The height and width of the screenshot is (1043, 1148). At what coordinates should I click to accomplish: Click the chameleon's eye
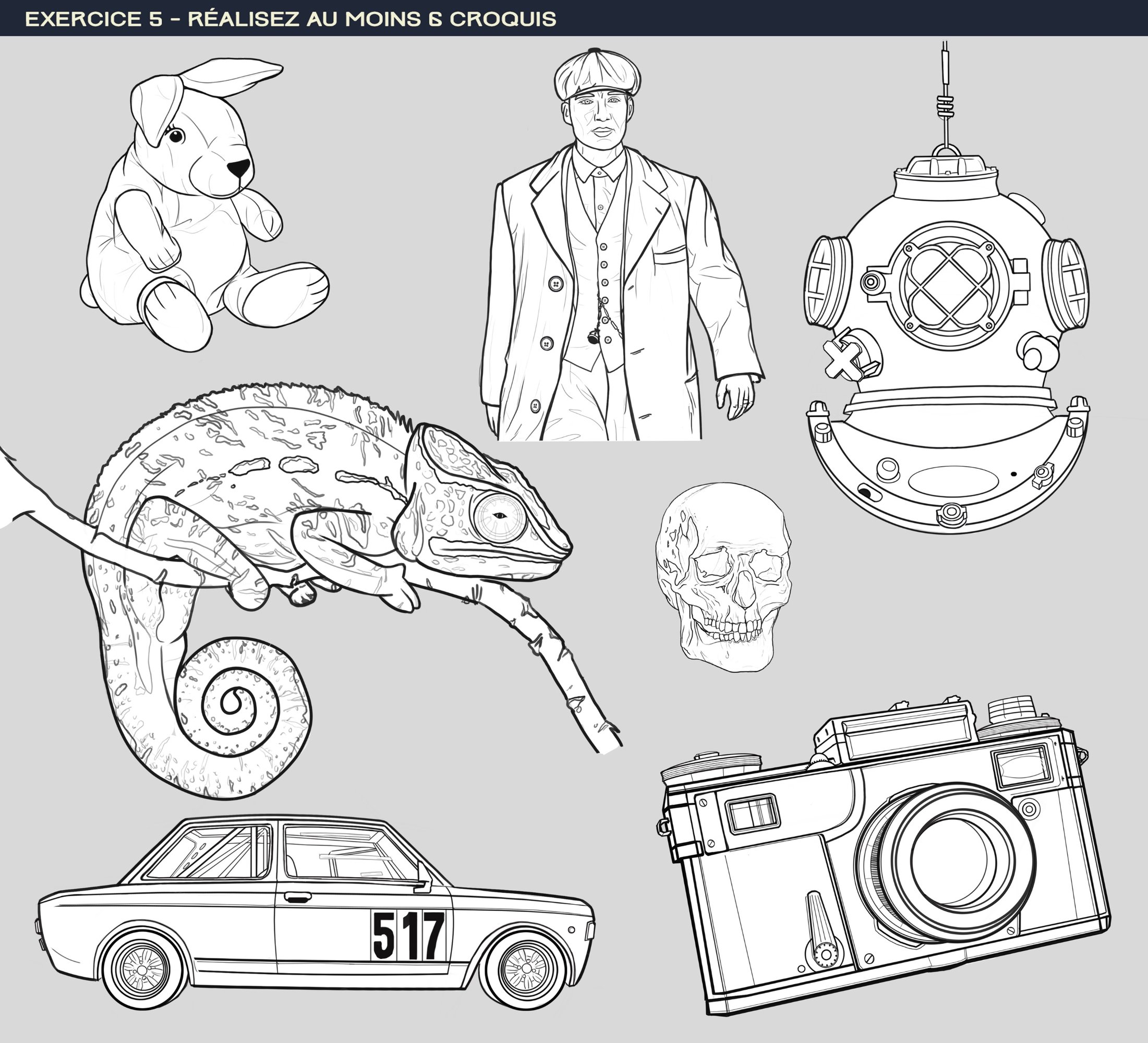coord(500,516)
